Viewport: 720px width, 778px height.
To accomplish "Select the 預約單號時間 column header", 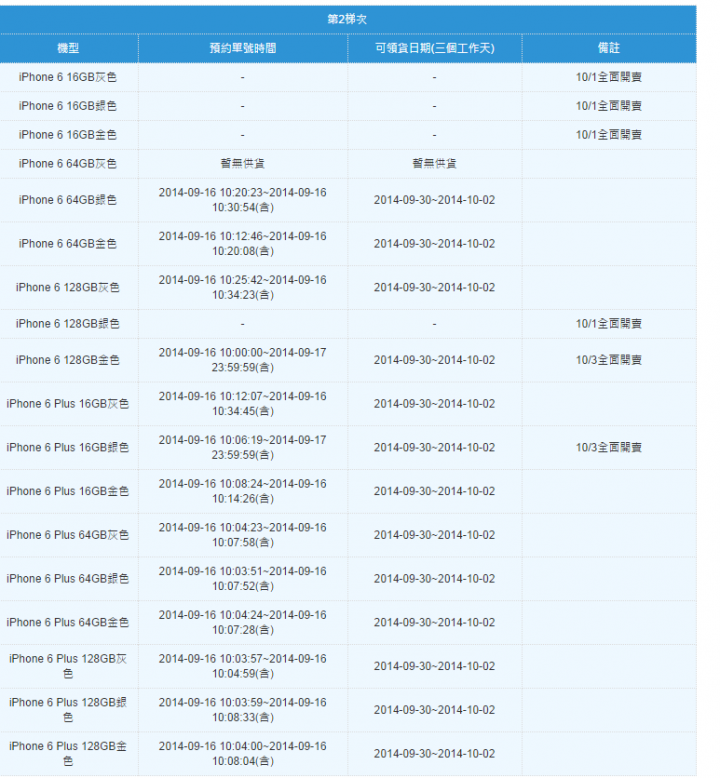I will click(x=243, y=48).
